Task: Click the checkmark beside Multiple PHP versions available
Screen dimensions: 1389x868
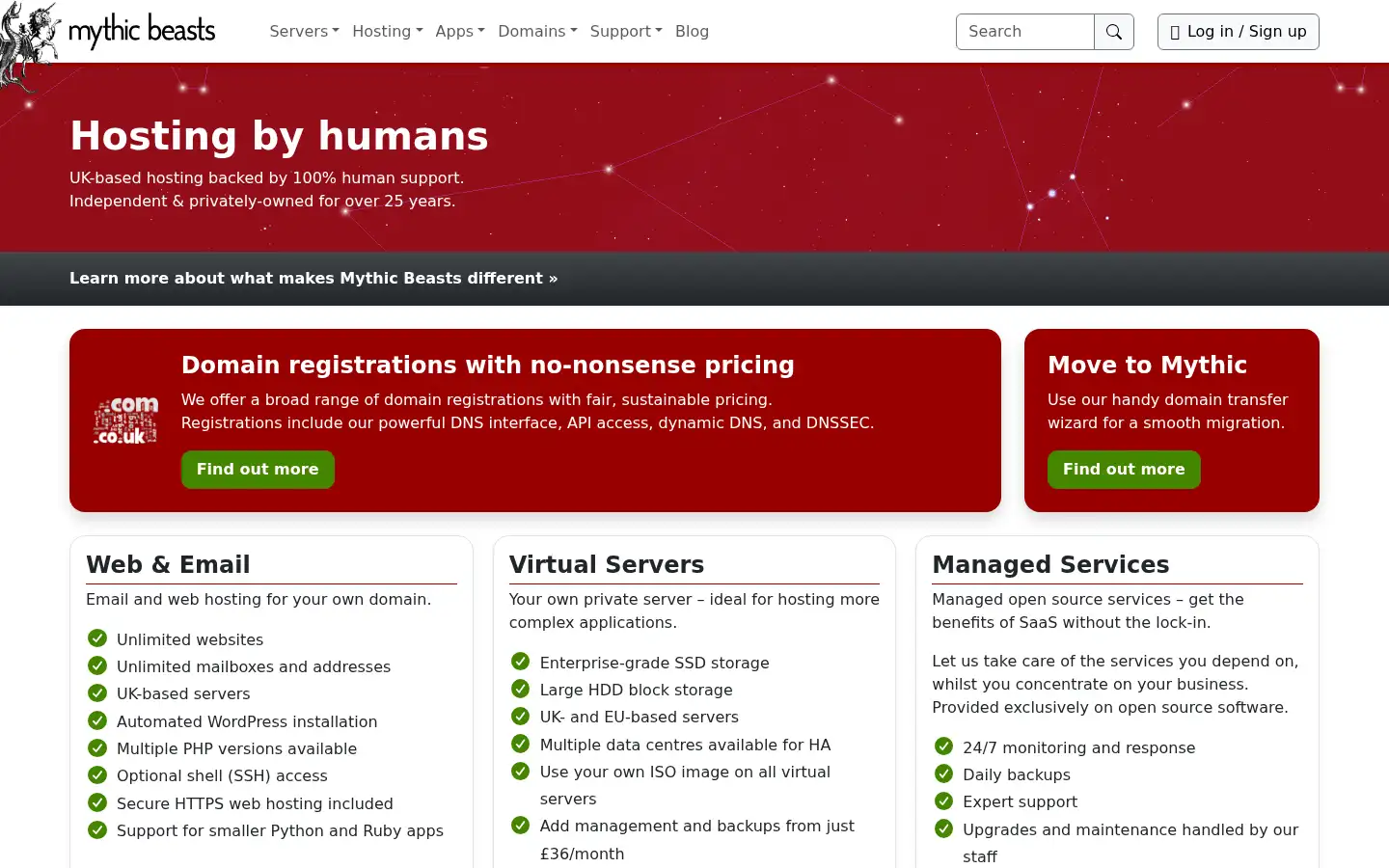Action: pos(97,747)
